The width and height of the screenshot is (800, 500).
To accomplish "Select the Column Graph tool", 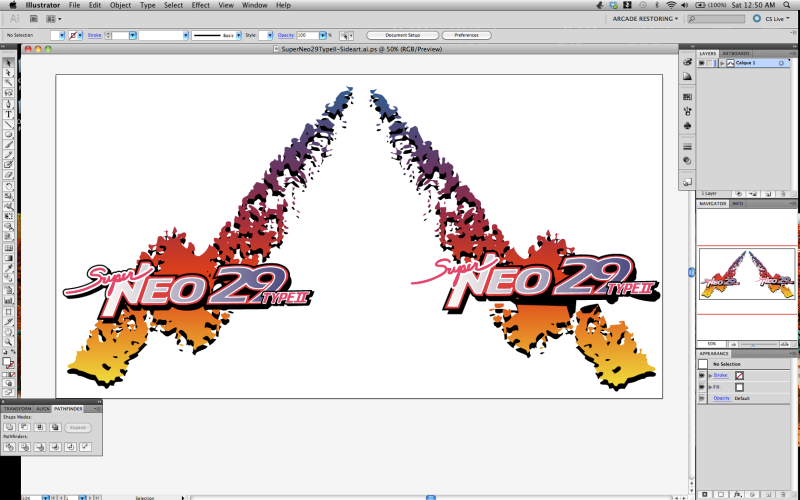I will (x=8, y=300).
